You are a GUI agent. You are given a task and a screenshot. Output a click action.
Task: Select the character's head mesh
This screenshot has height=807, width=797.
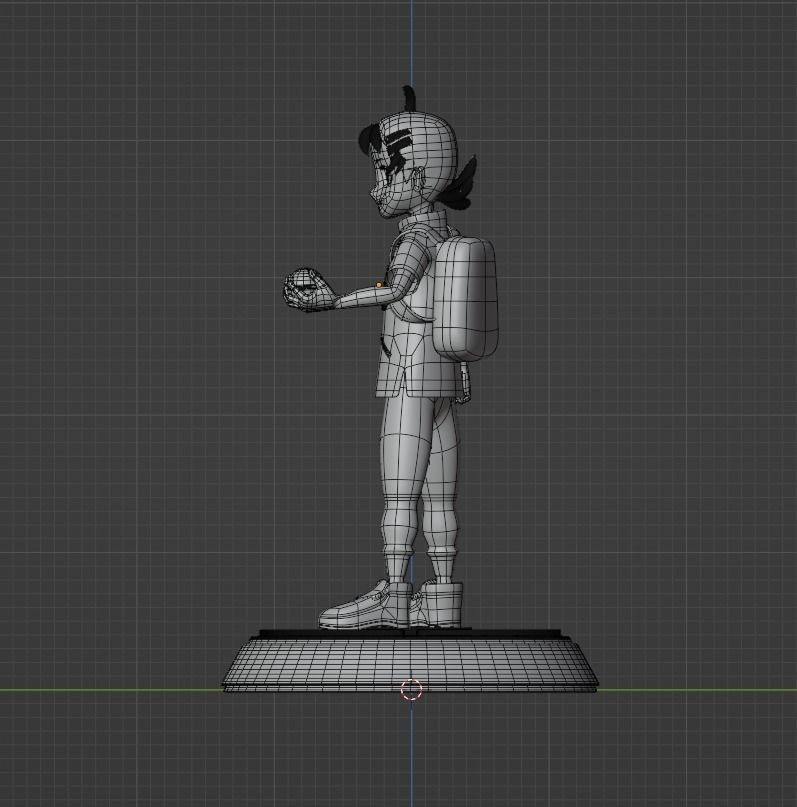pos(416,166)
